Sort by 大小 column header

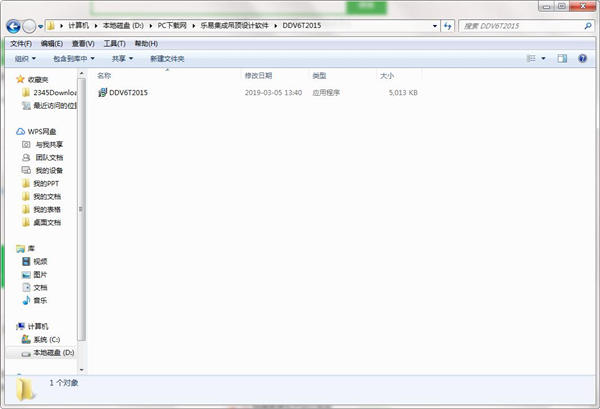(x=399, y=76)
